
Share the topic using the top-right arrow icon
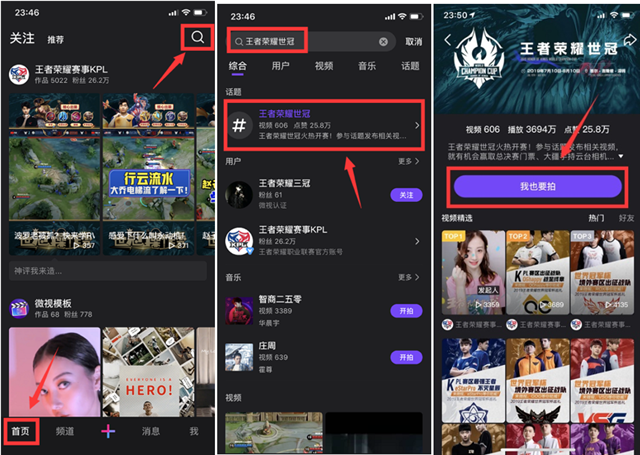[x=630, y=39]
